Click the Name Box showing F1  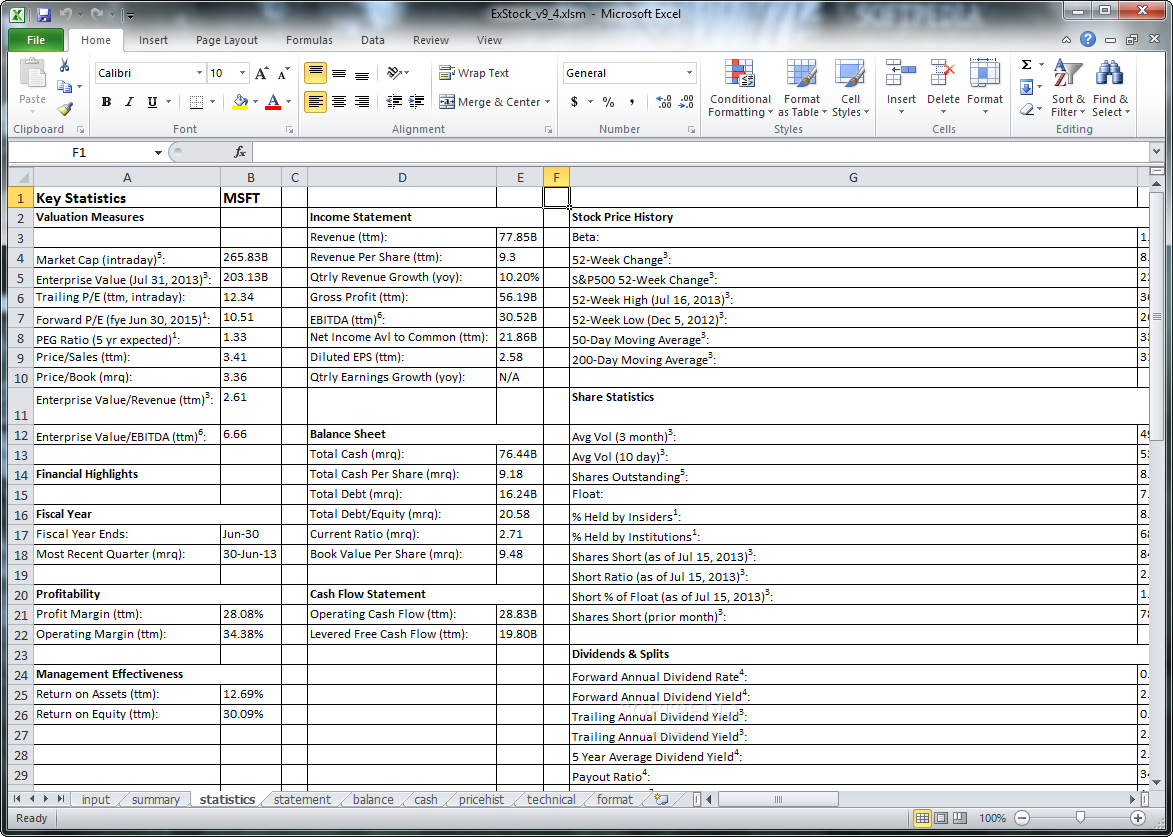79,153
